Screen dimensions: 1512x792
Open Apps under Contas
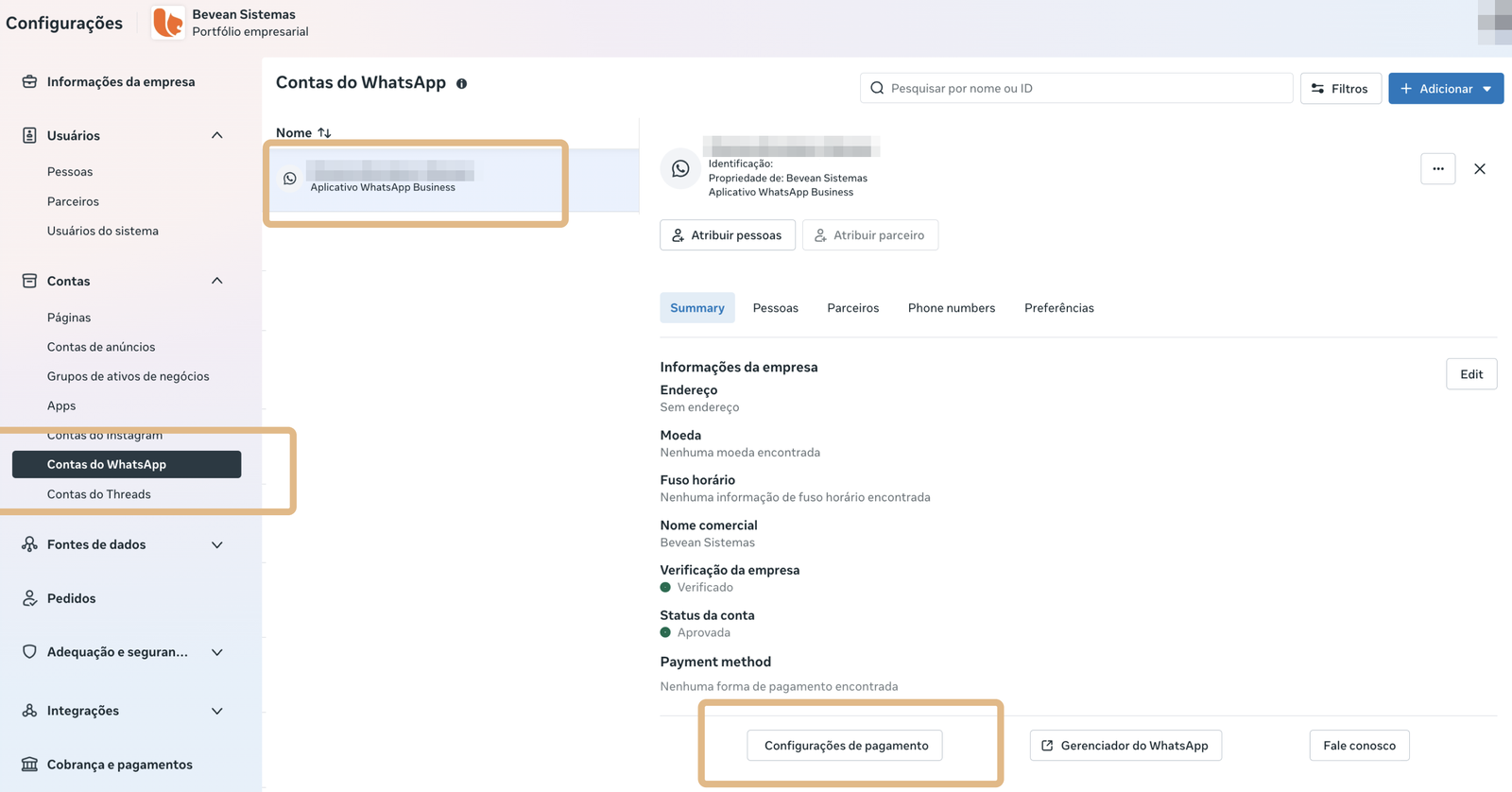pyautogui.click(x=61, y=405)
